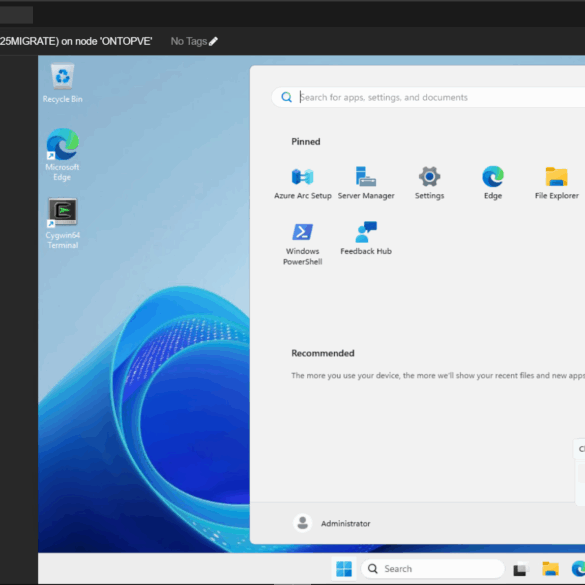Click the VM title 'on node ONTOPVE' text

tap(106, 41)
